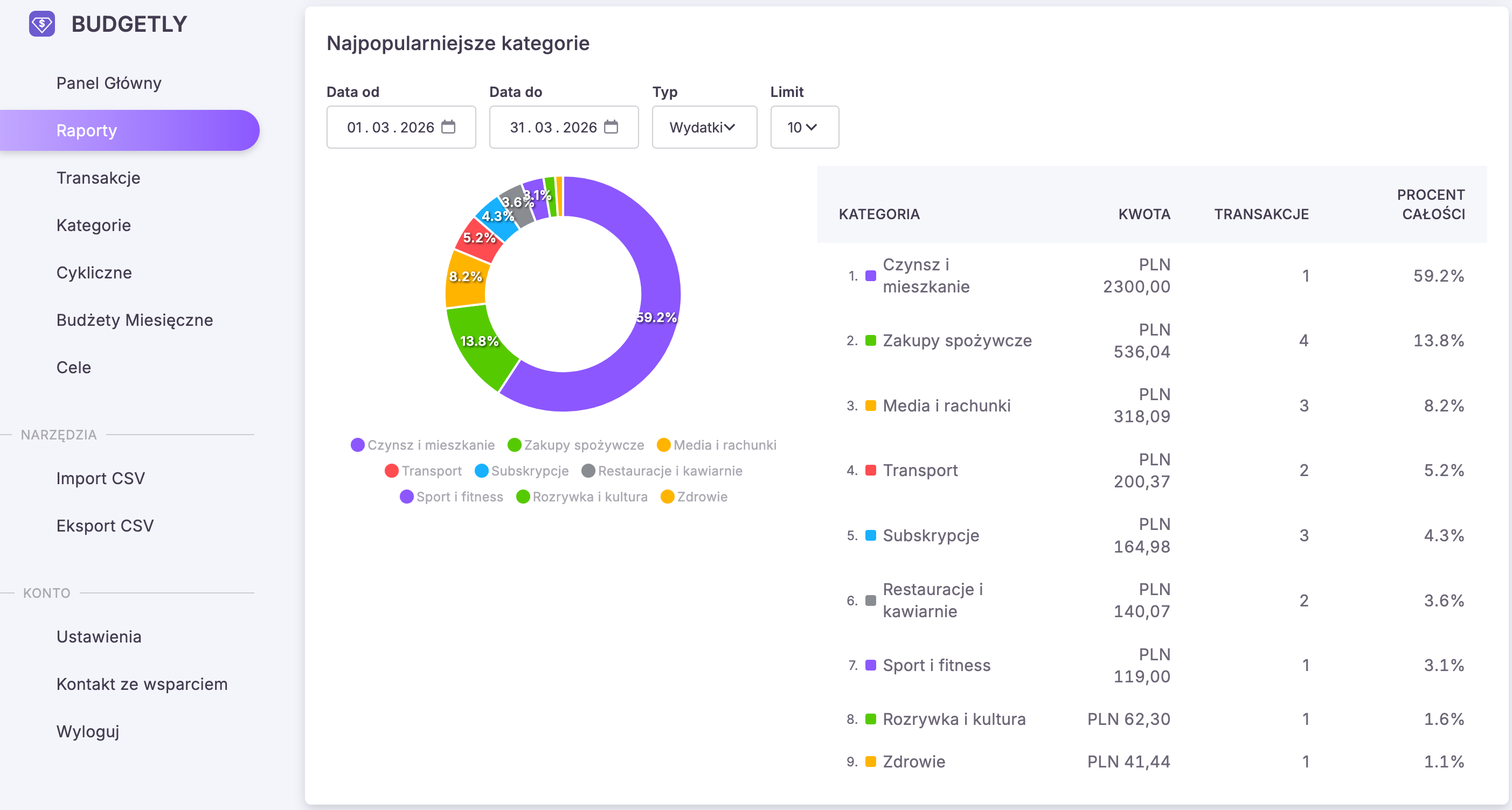
Task: Click 'Media i rachunki' table row name
Action: 946,406
